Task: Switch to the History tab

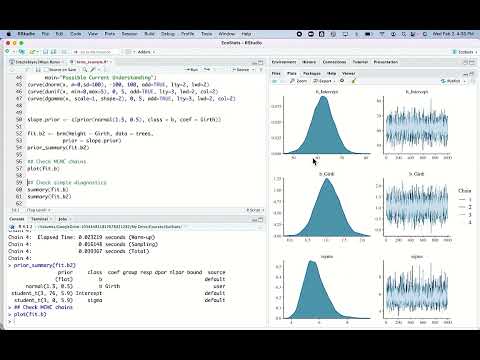Action: click(309, 62)
